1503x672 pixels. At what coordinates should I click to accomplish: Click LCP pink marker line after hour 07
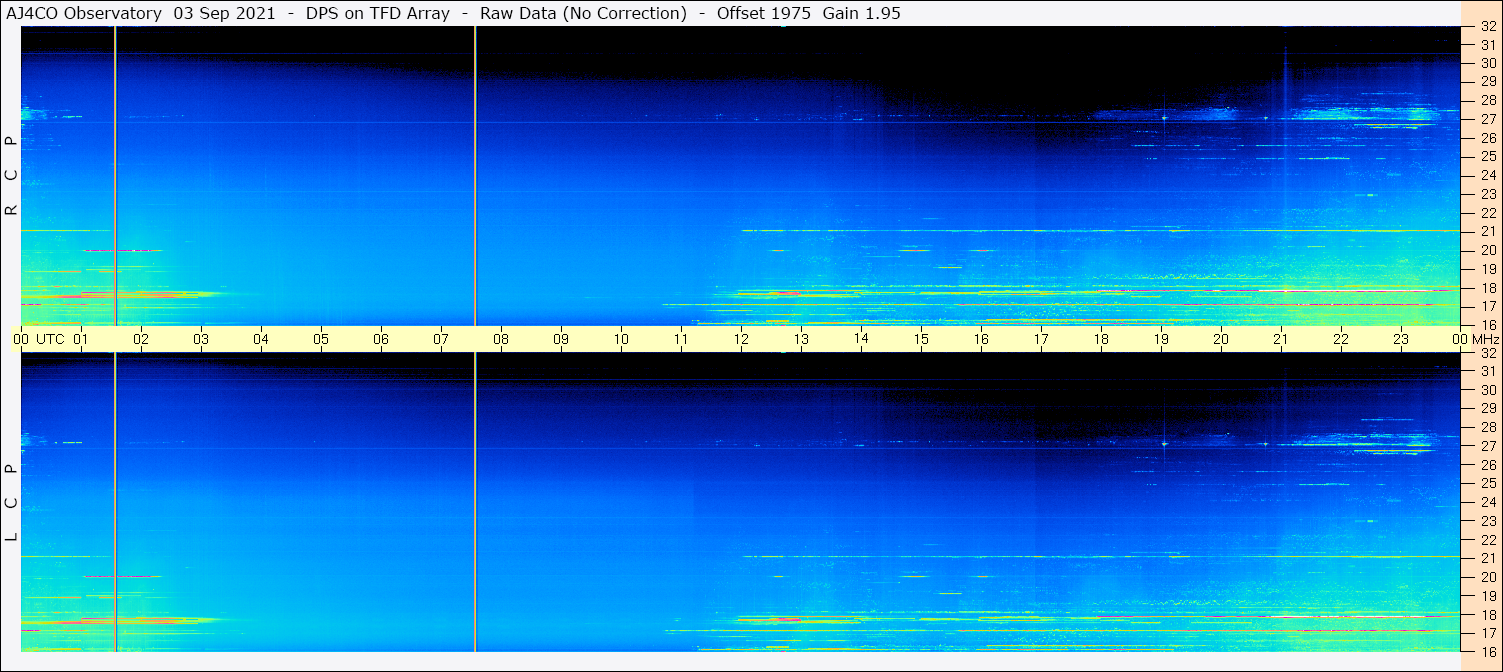point(475,502)
